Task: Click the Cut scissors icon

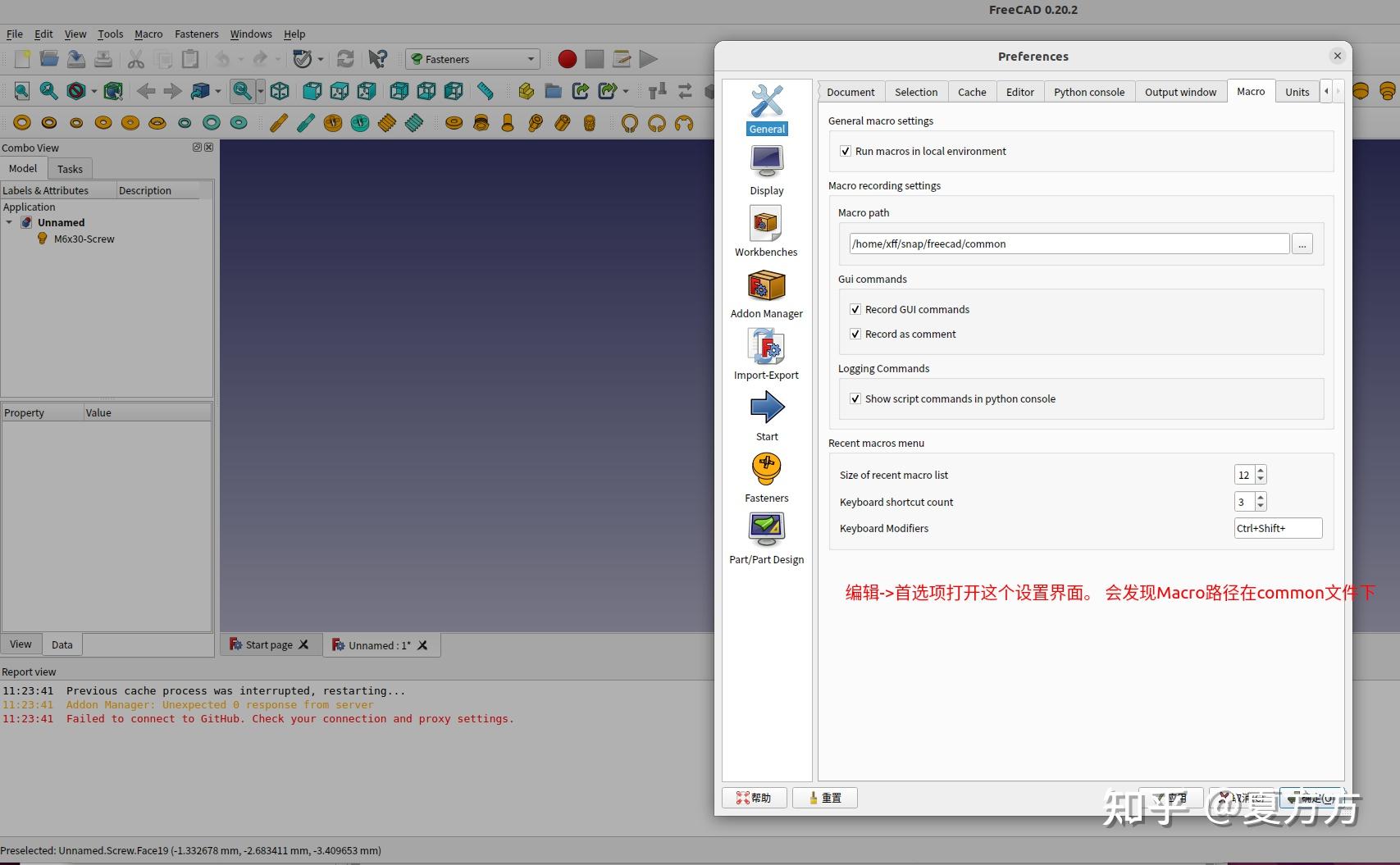Action: [x=136, y=59]
